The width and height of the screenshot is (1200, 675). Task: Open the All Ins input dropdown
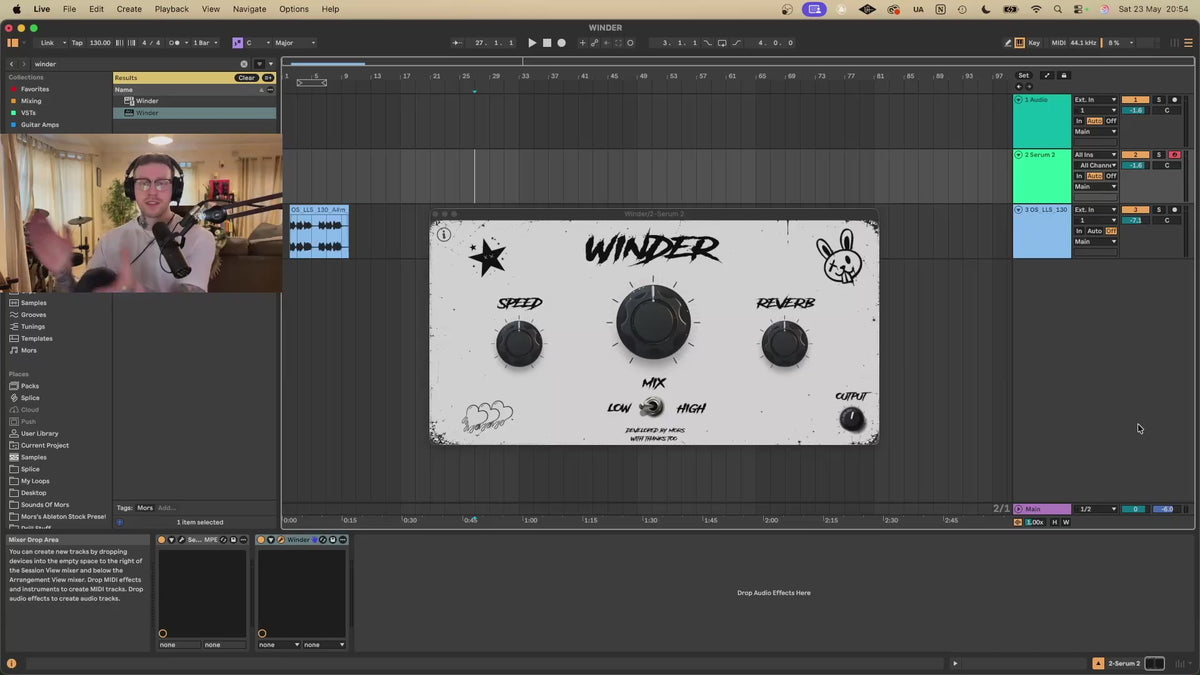[x=1095, y=155]
